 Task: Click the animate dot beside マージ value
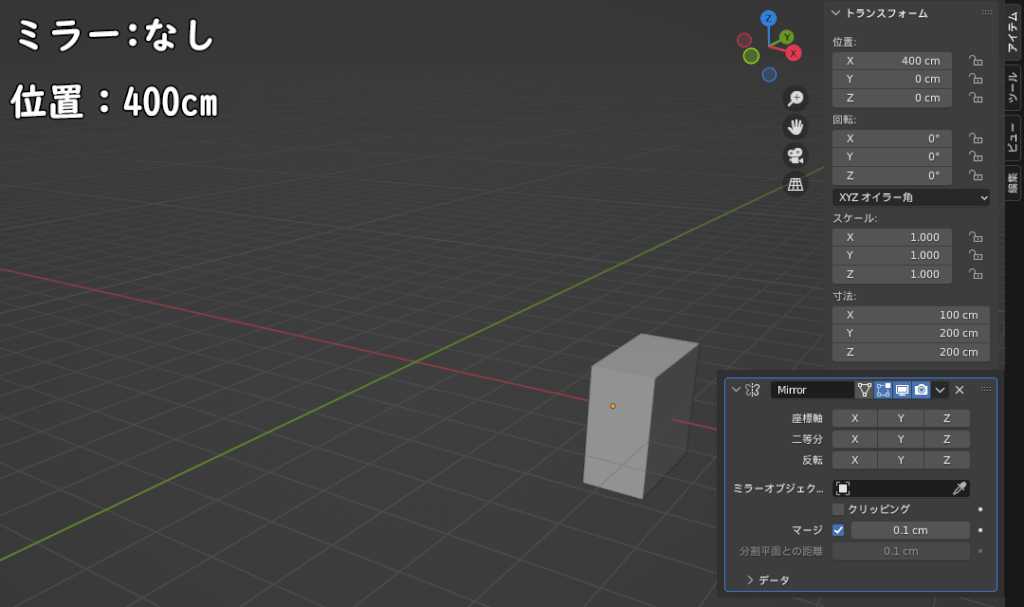pyautogui.click(x=980, y=530)
